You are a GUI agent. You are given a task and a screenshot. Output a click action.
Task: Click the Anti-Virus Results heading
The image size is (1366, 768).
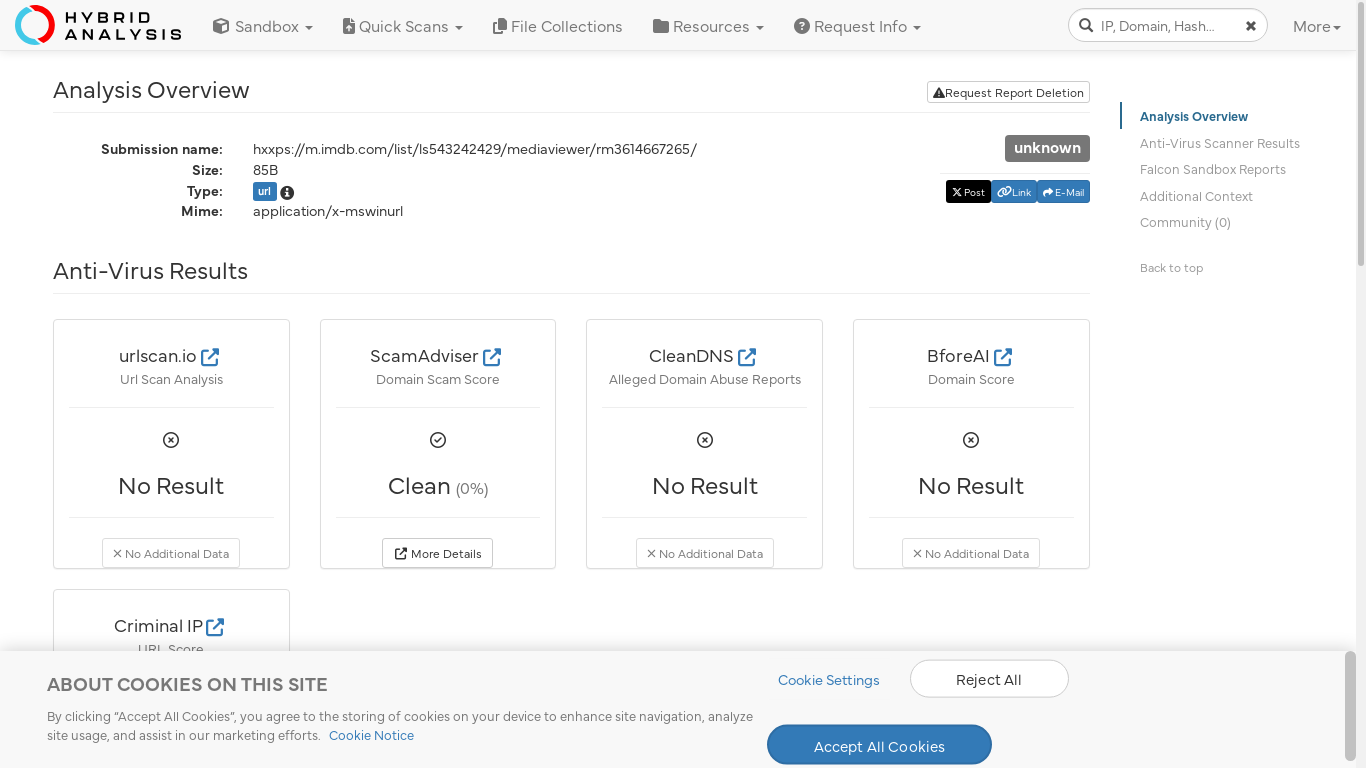tap(150, 271)
